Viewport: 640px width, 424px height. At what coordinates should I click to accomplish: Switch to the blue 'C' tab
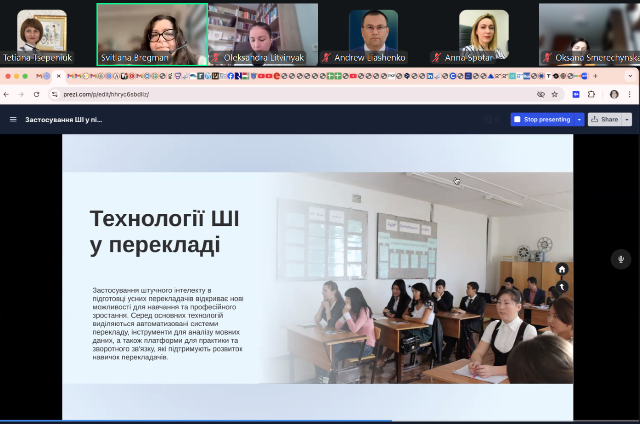tap(453, 76)
